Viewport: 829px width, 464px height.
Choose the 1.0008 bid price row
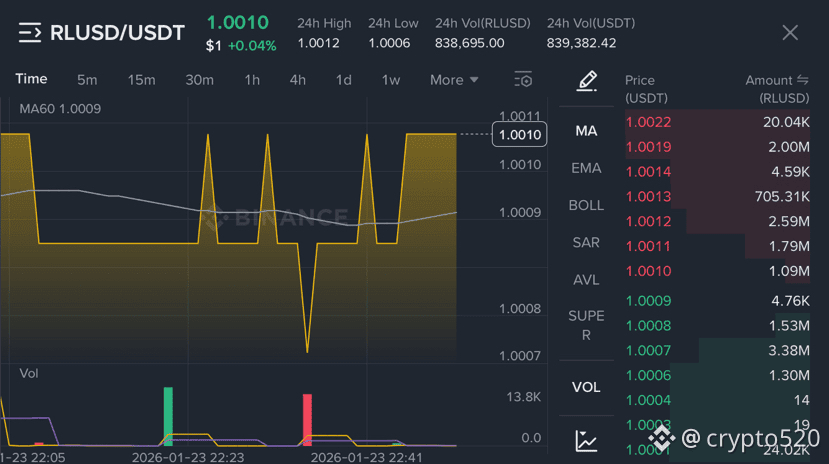click(x=717, y=326)
